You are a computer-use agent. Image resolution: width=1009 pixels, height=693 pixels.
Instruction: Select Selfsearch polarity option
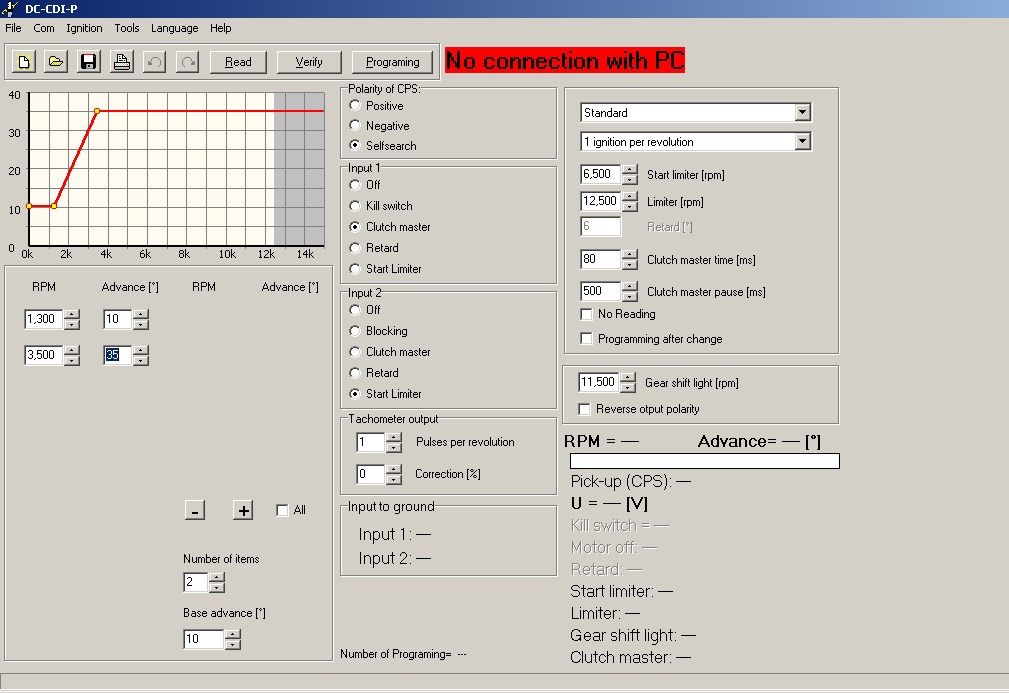[x=355, y=145]
